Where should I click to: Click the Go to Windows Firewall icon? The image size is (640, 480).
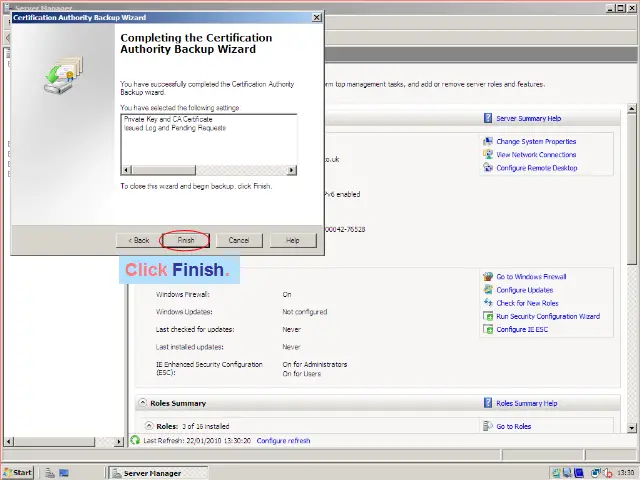click(x=488, y=277)
